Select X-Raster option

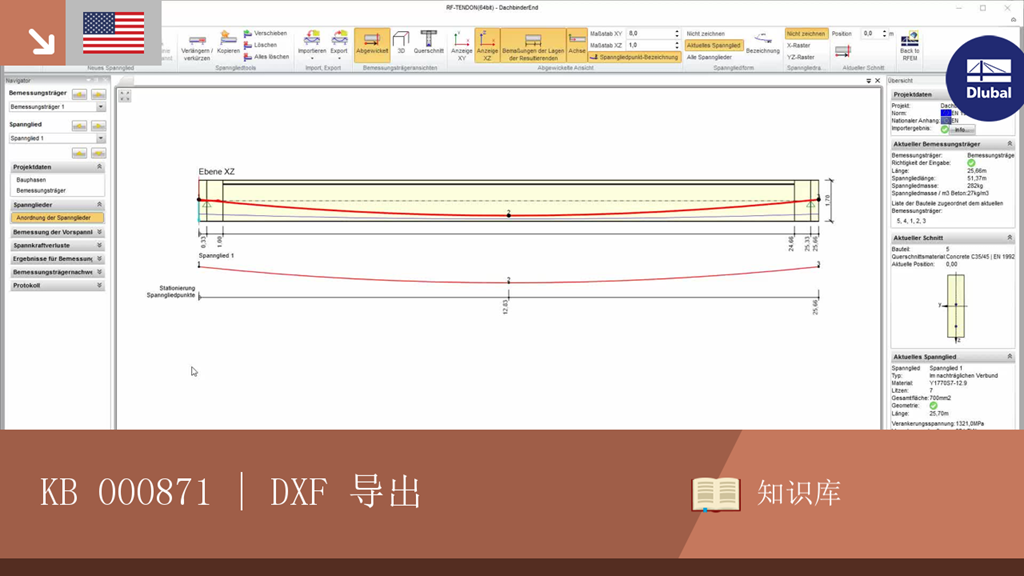[x=798, y=45]
